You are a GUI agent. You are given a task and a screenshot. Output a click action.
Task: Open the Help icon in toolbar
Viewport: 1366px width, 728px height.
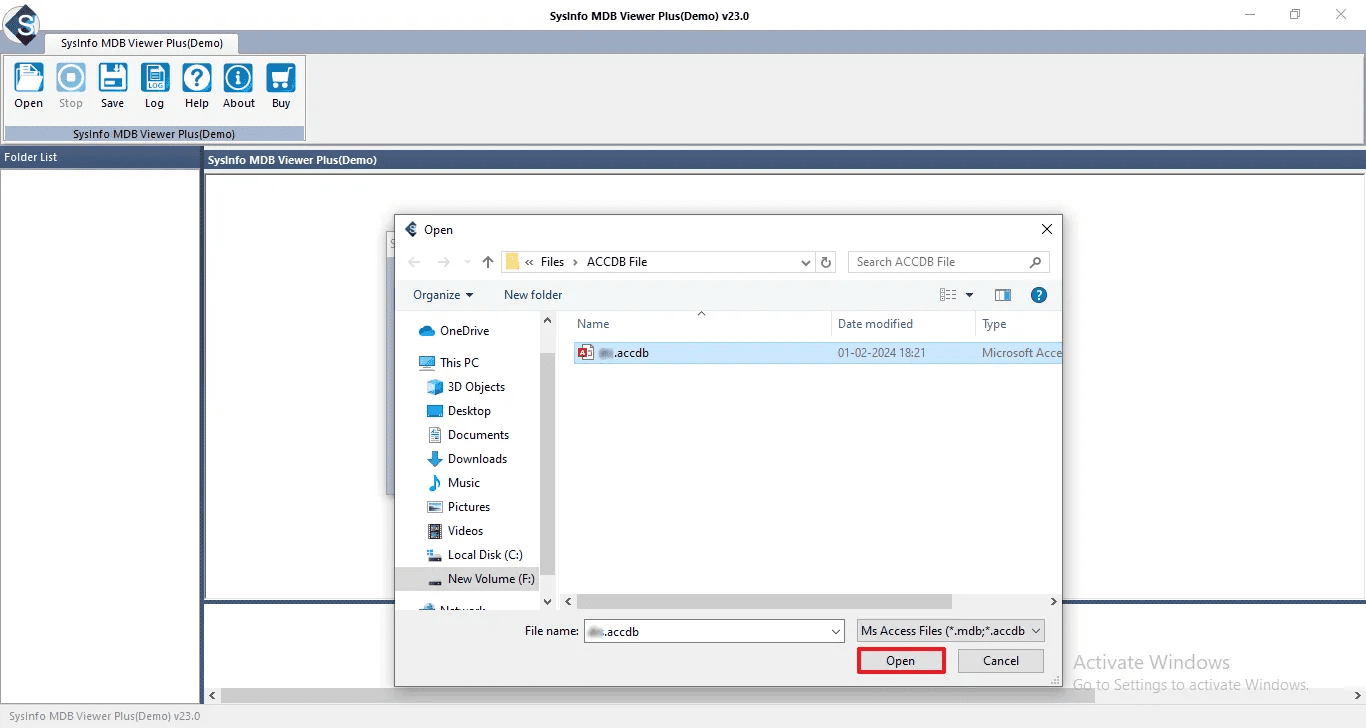pyautogui.click(x=197, y=86)
